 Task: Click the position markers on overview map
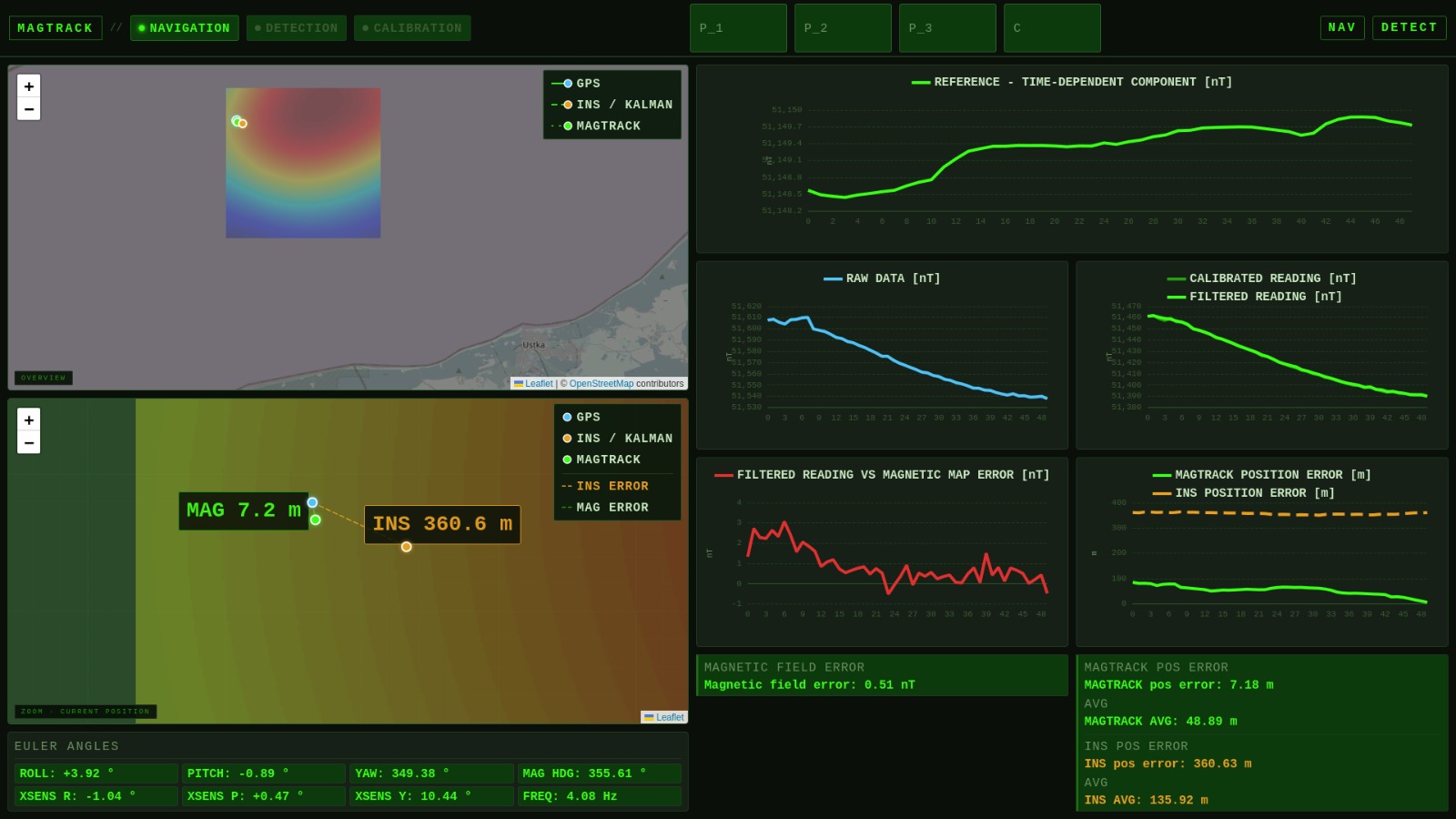(x=239, y=122)
